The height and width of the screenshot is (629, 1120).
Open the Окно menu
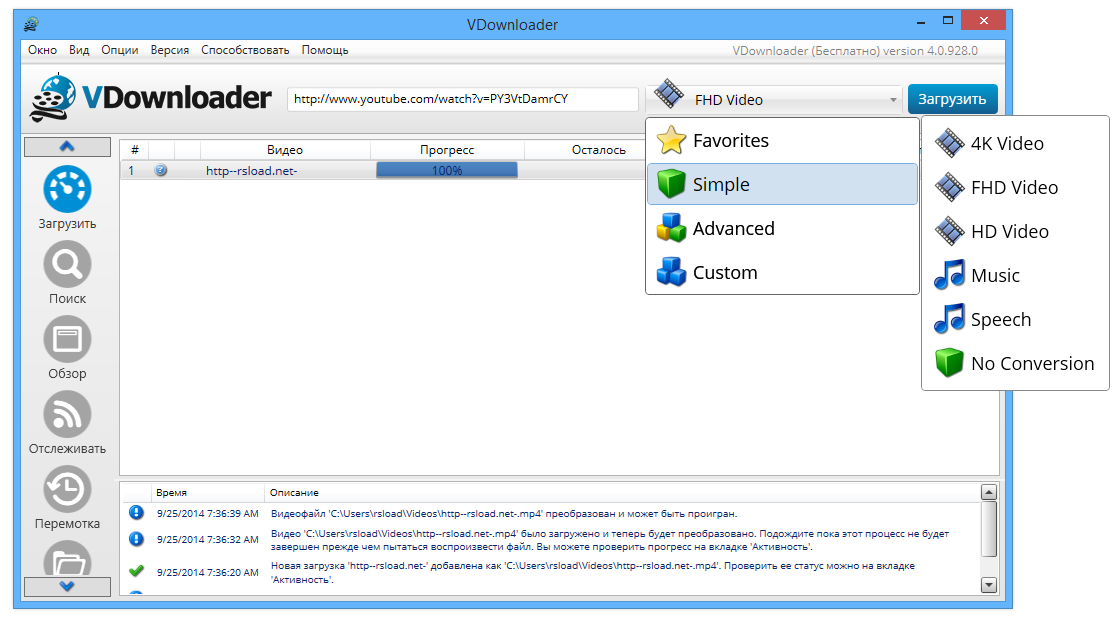(x=42, y=50)
